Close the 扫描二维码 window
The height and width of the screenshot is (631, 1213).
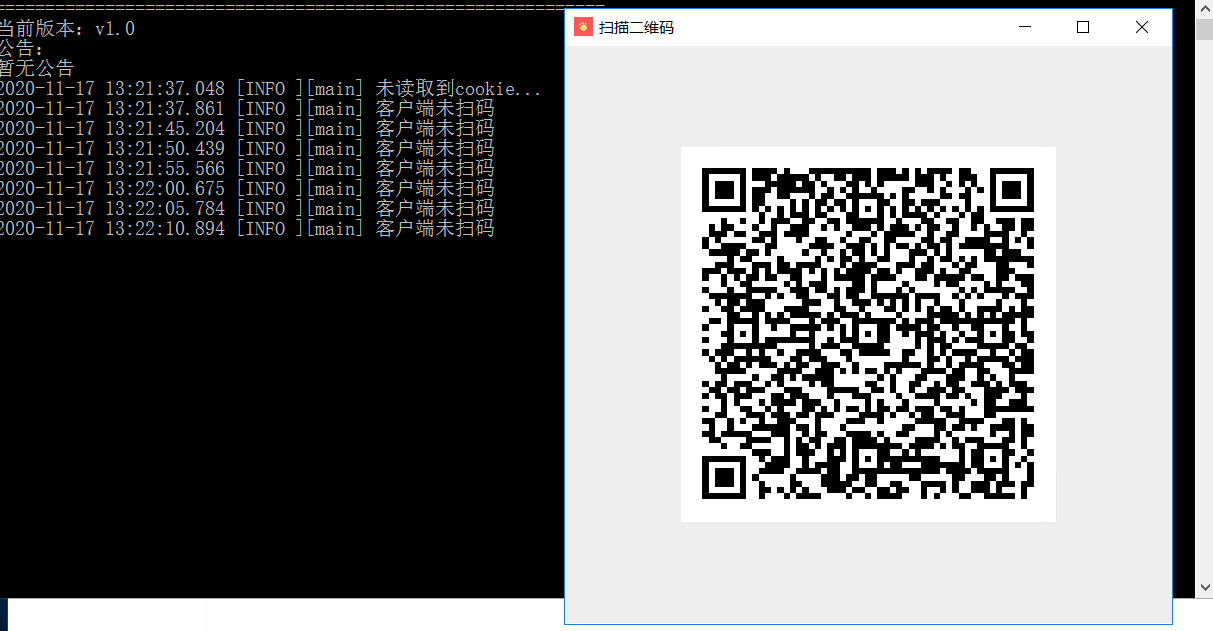point(1142,27)
